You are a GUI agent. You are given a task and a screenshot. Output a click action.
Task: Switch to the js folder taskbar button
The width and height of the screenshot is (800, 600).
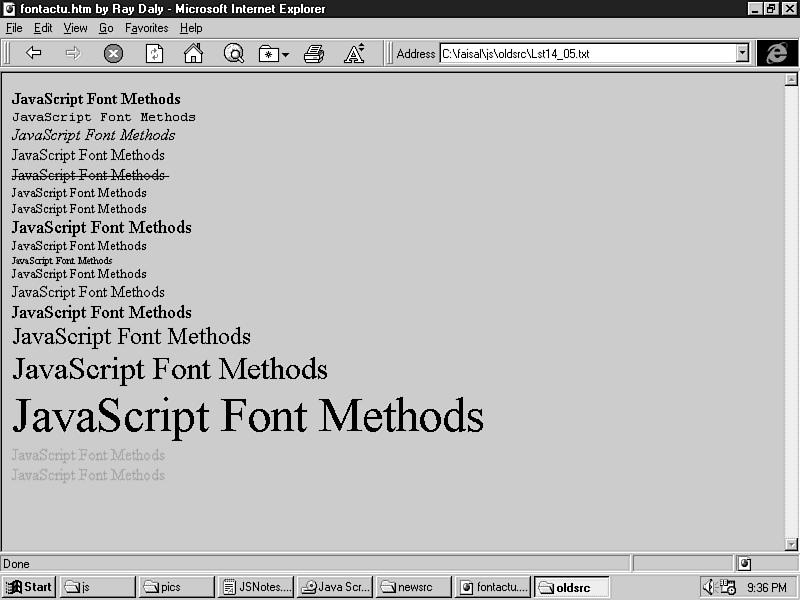click(x=98, y=587)
